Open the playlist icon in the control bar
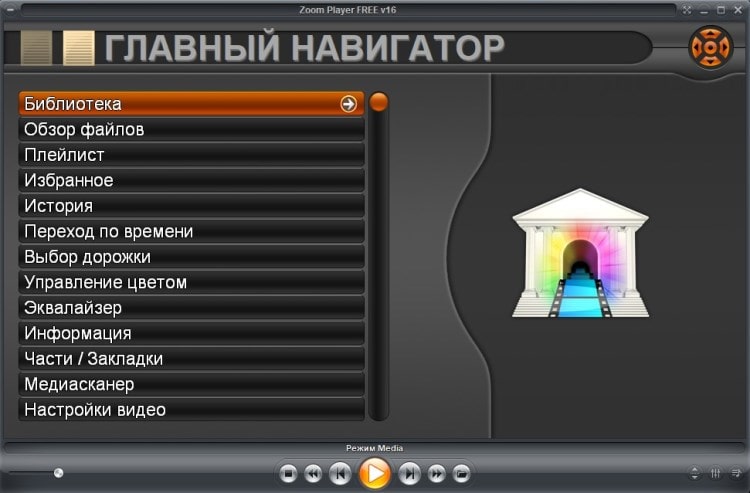Image resolution: width=750 pixels, height=493 pixels. tap(736, 473)
